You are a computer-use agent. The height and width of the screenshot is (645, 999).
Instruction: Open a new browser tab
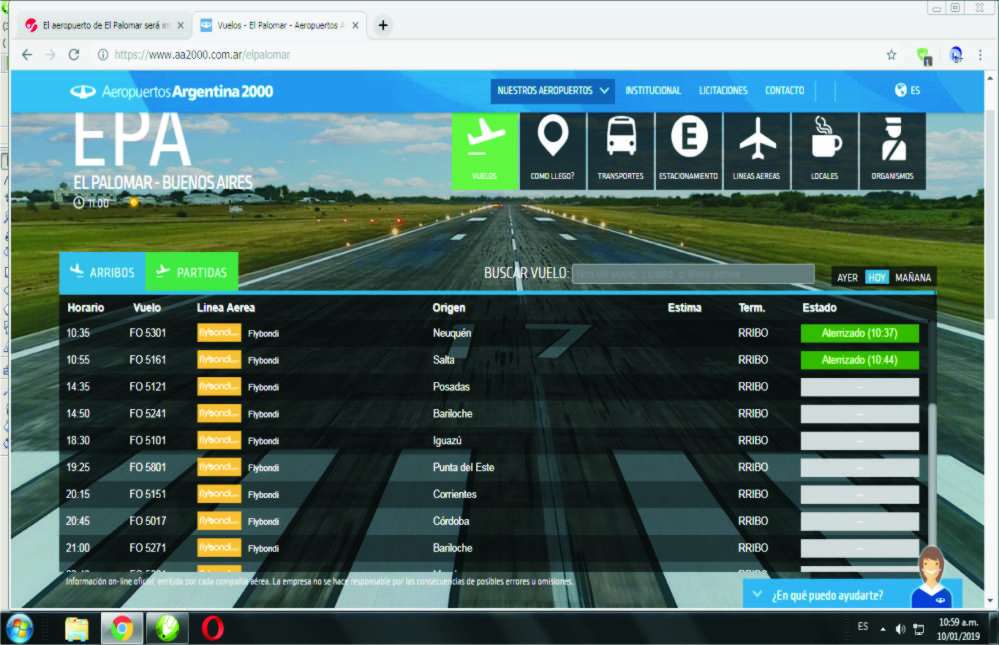(383, 25)
